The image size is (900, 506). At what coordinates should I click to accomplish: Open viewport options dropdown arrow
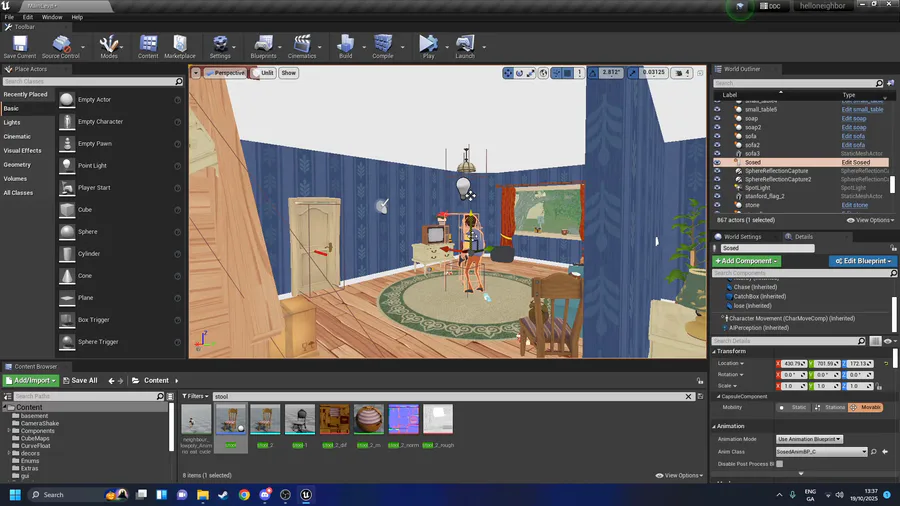click(196, 73)
